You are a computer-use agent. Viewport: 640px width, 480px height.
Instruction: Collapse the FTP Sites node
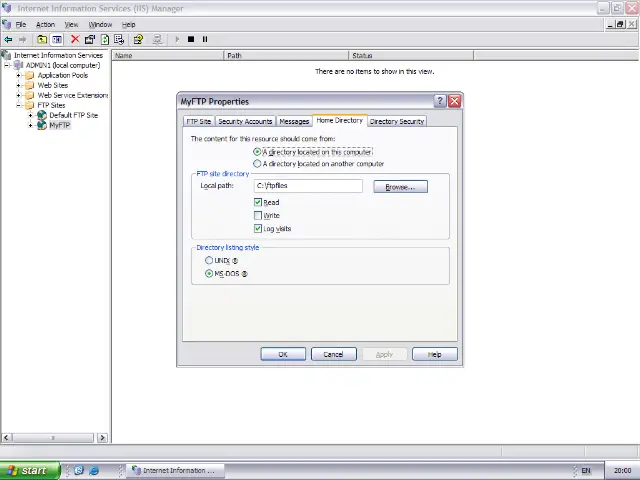pos(18,105)
